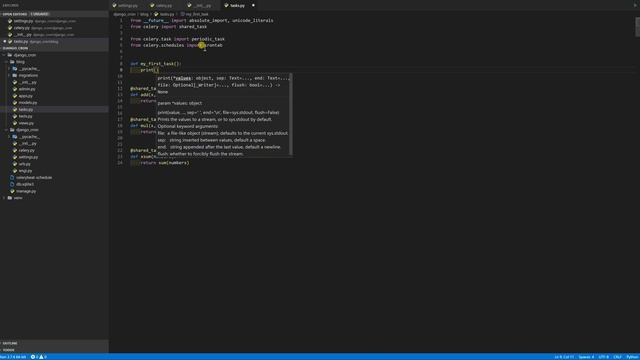
Task: Click 'periodic_task' import on line 4
Action: pyautogui.click(x=208, y=39)
